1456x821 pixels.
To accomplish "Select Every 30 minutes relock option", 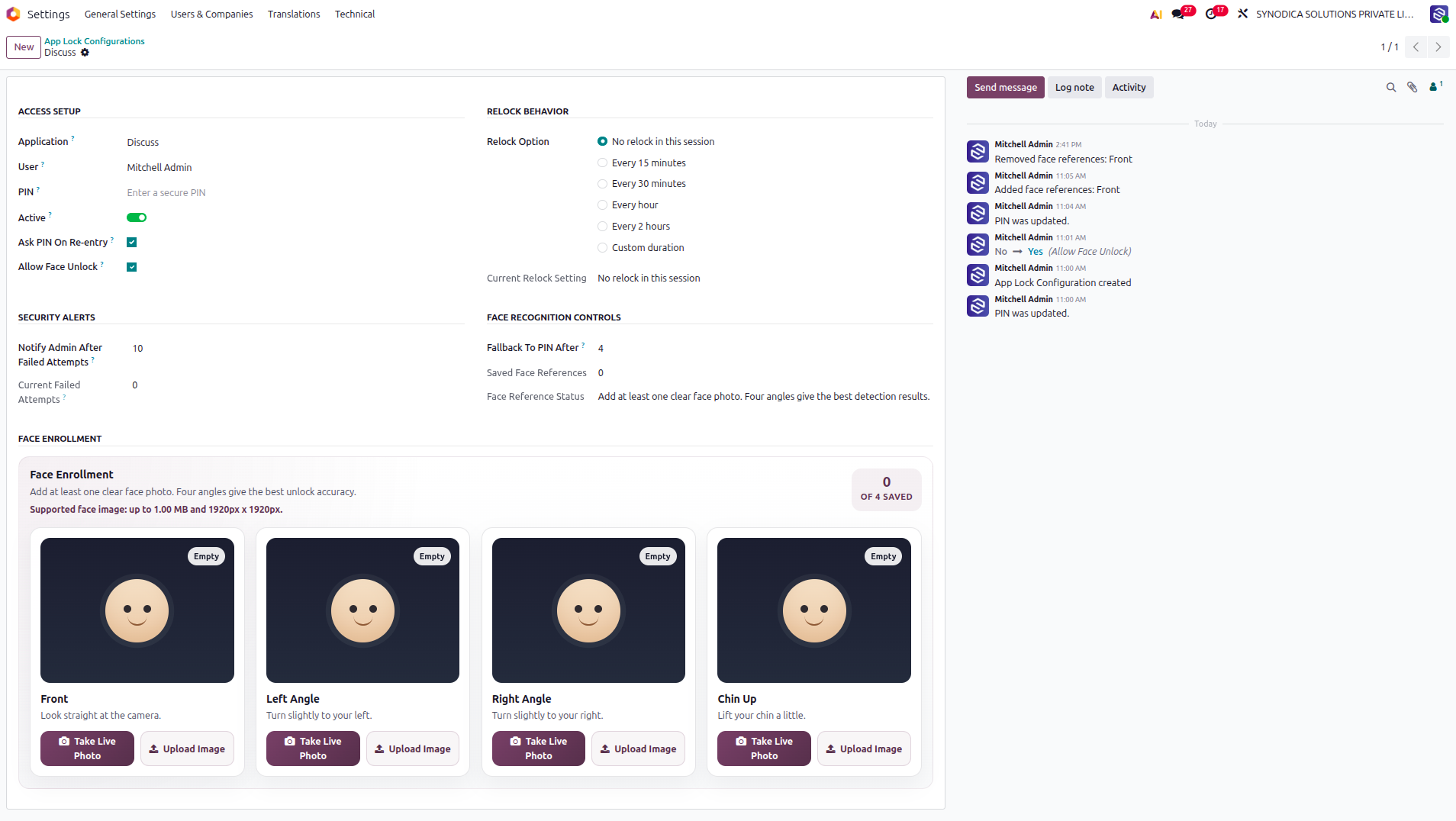I will [602, 184].
